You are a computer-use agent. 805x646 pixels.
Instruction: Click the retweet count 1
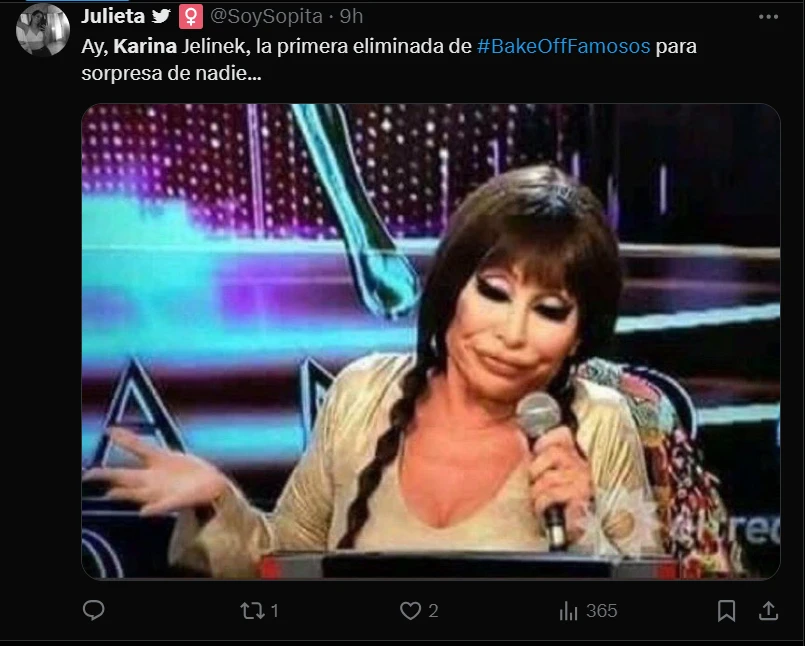click(275, 611)
